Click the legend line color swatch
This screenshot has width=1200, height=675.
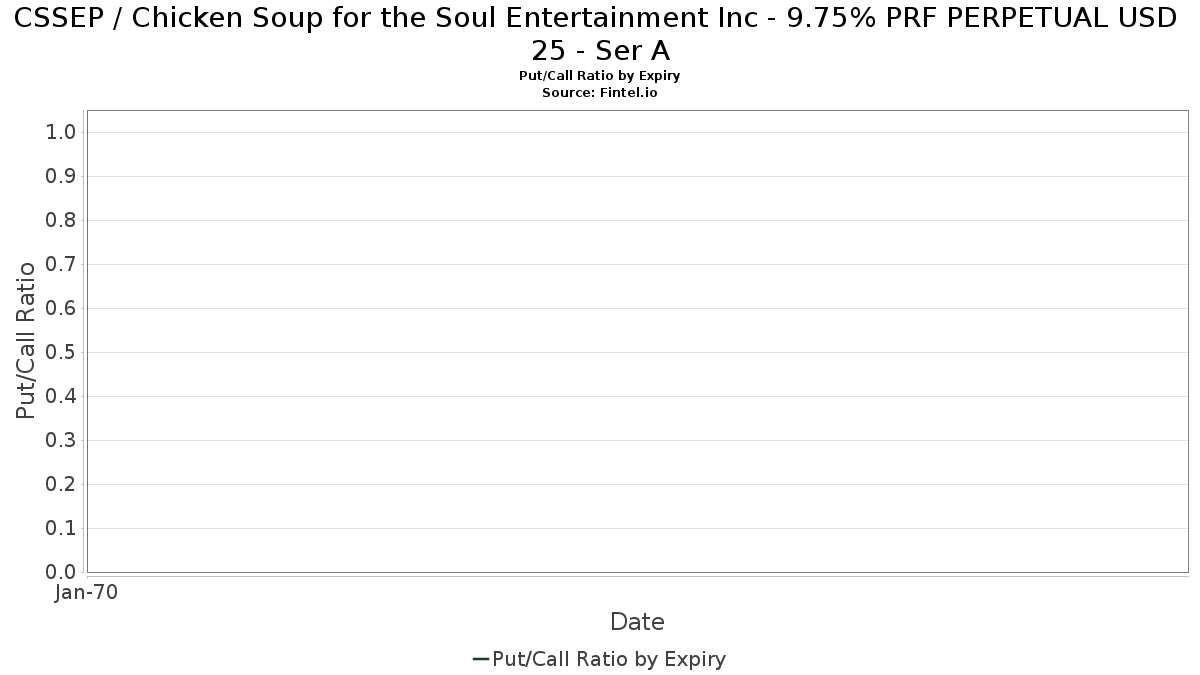[480, 659]
